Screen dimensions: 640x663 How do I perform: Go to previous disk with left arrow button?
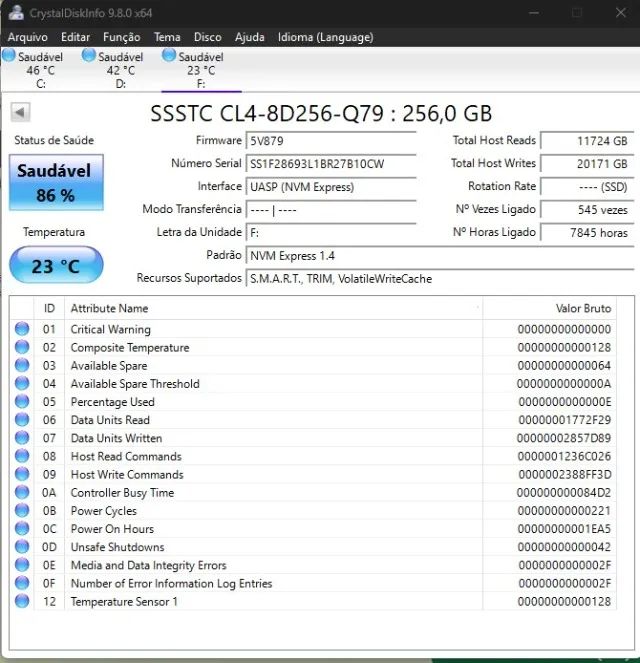point(20,112)
